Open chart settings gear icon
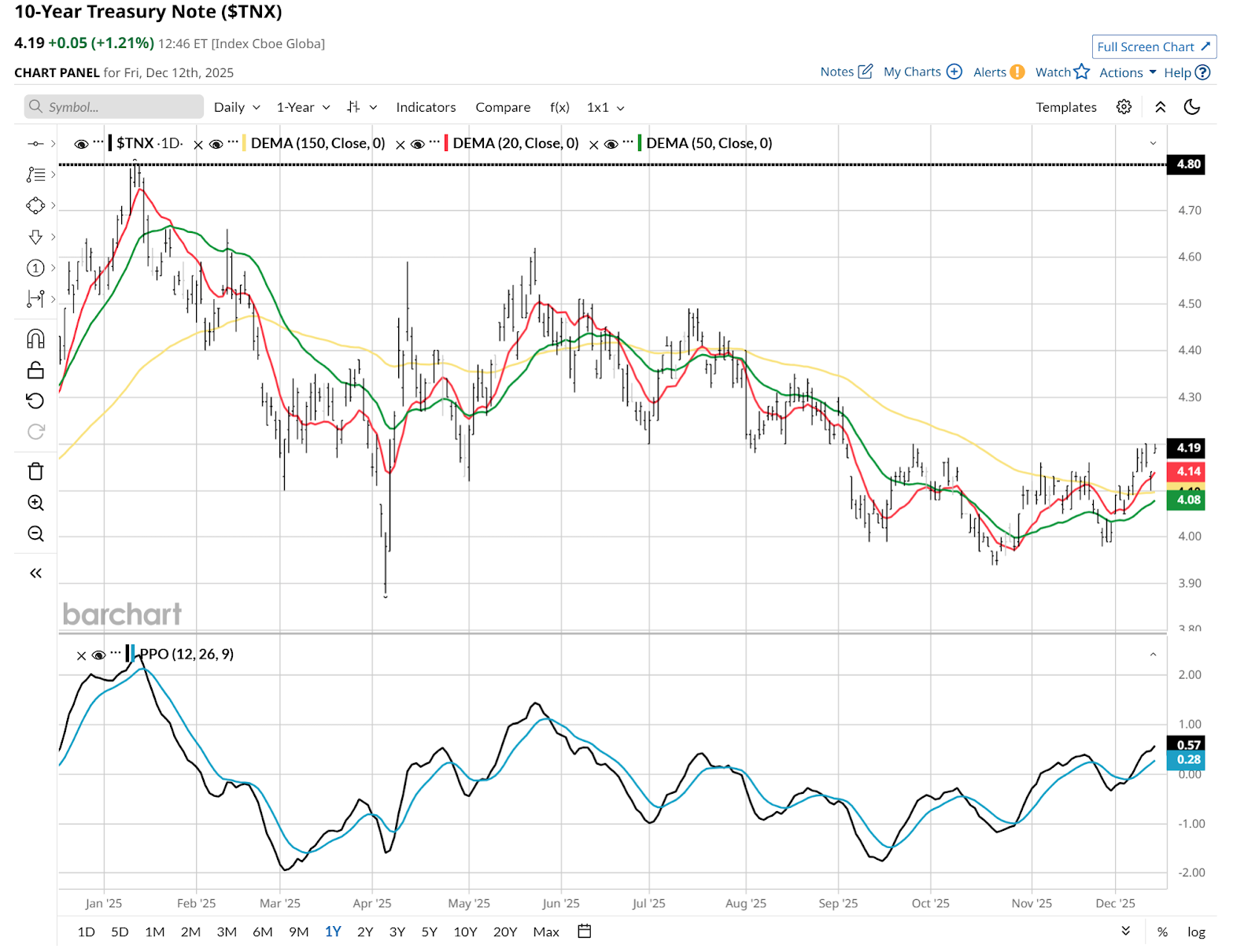Screen dimensions: 1259x952 point(1124,107)
